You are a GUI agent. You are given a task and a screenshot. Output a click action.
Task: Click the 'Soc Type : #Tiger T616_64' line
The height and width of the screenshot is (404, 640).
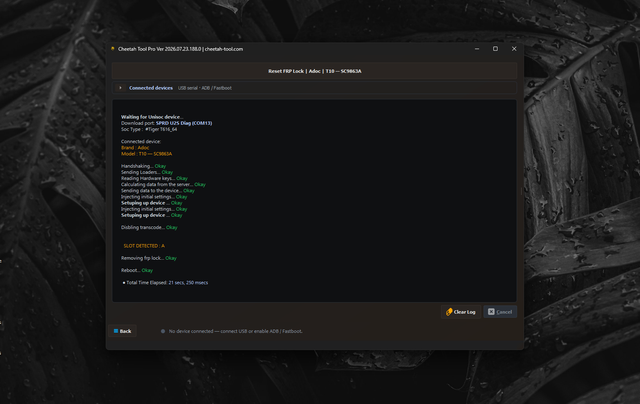[149, 129]
